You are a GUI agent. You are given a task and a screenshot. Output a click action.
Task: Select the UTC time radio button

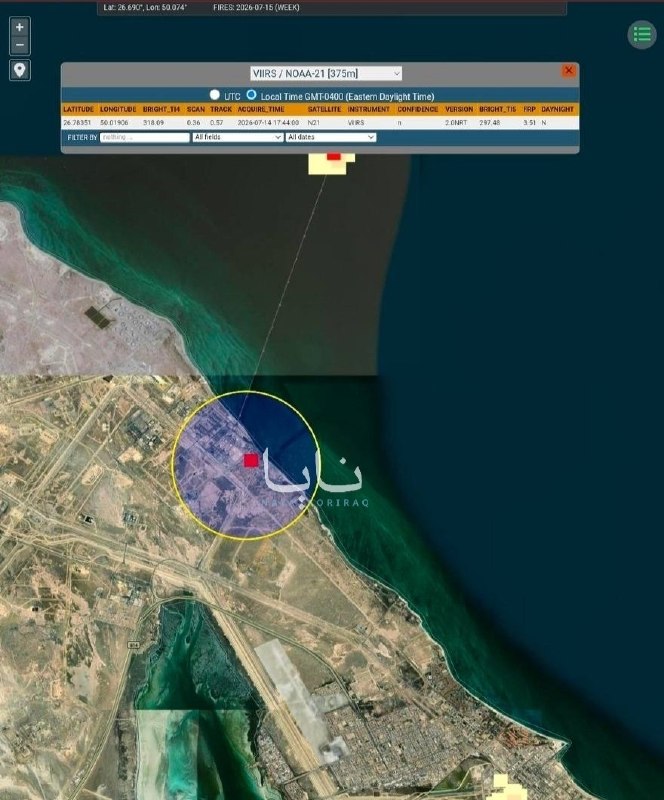pyautogui.click(x=215, y=95)
